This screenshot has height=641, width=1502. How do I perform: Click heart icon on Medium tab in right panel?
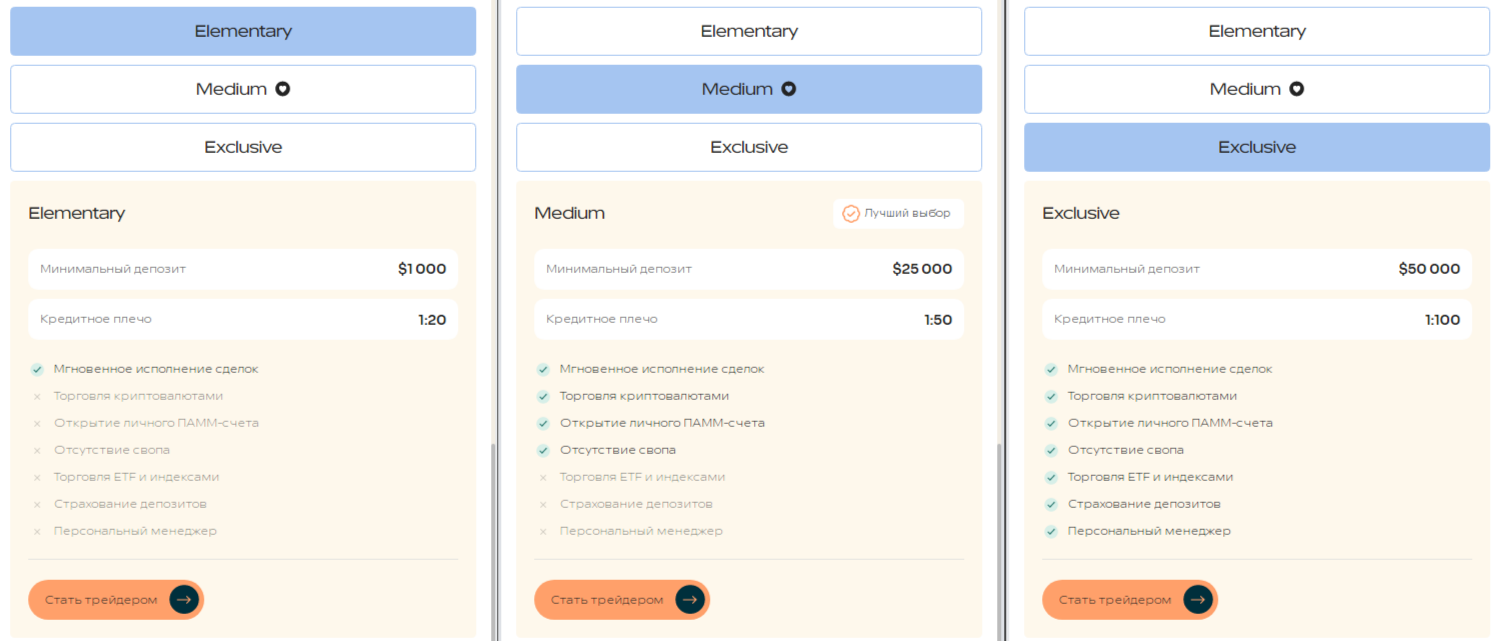pyautogui.click(x=1297, y=89)
